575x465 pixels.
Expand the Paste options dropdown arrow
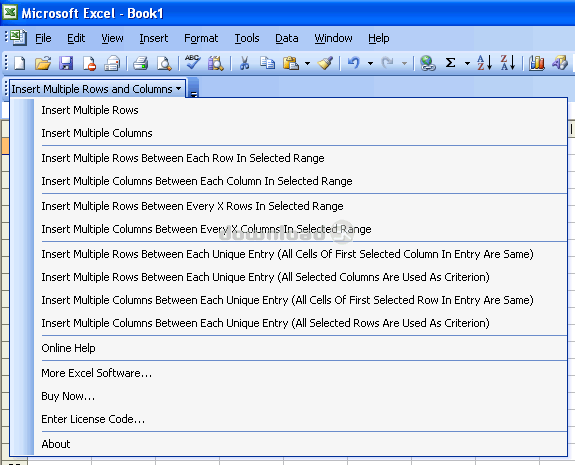pyautogui.click(x=307, y=64)
